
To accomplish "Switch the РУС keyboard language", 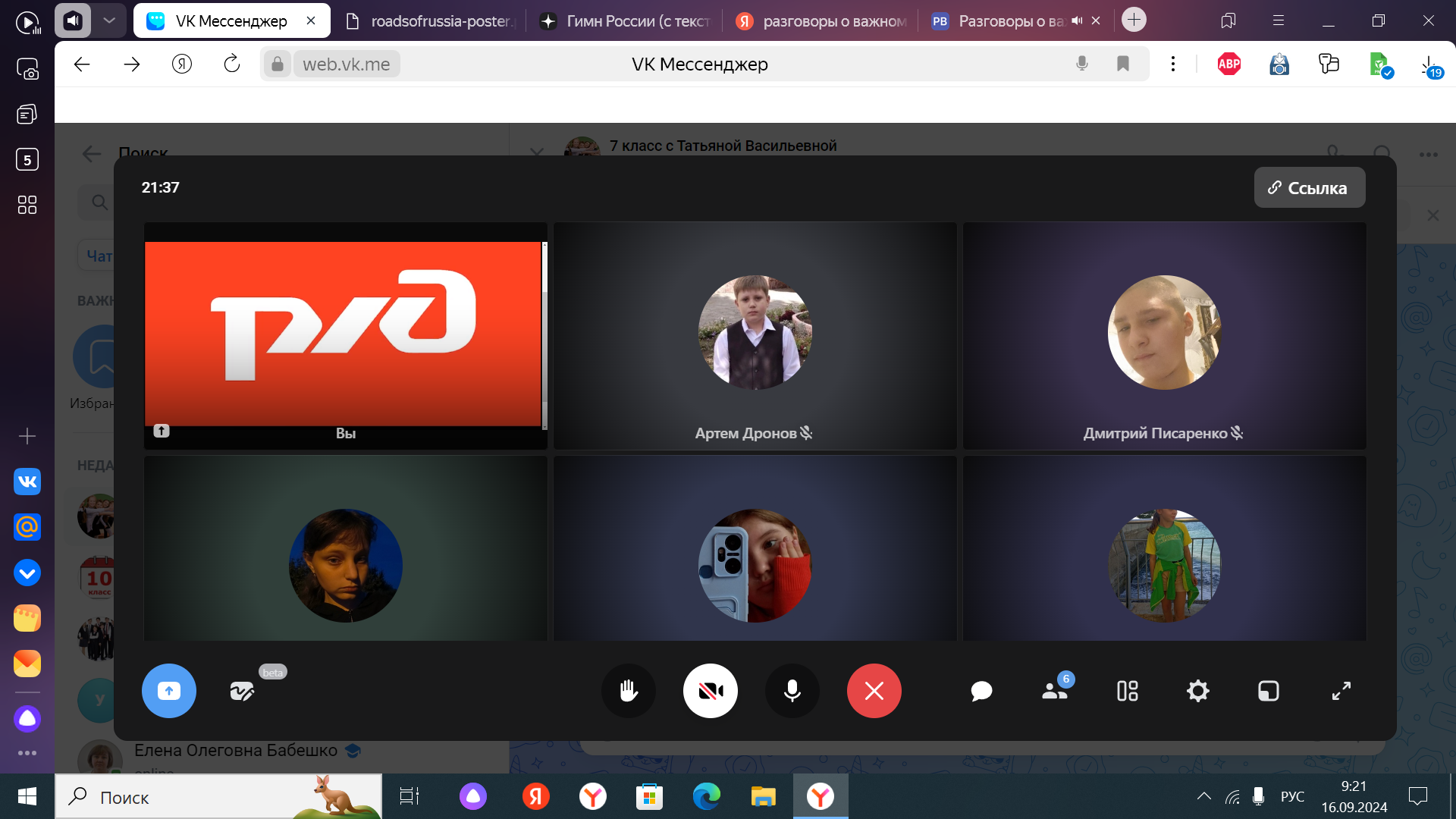I will (x=1292, y=796).
